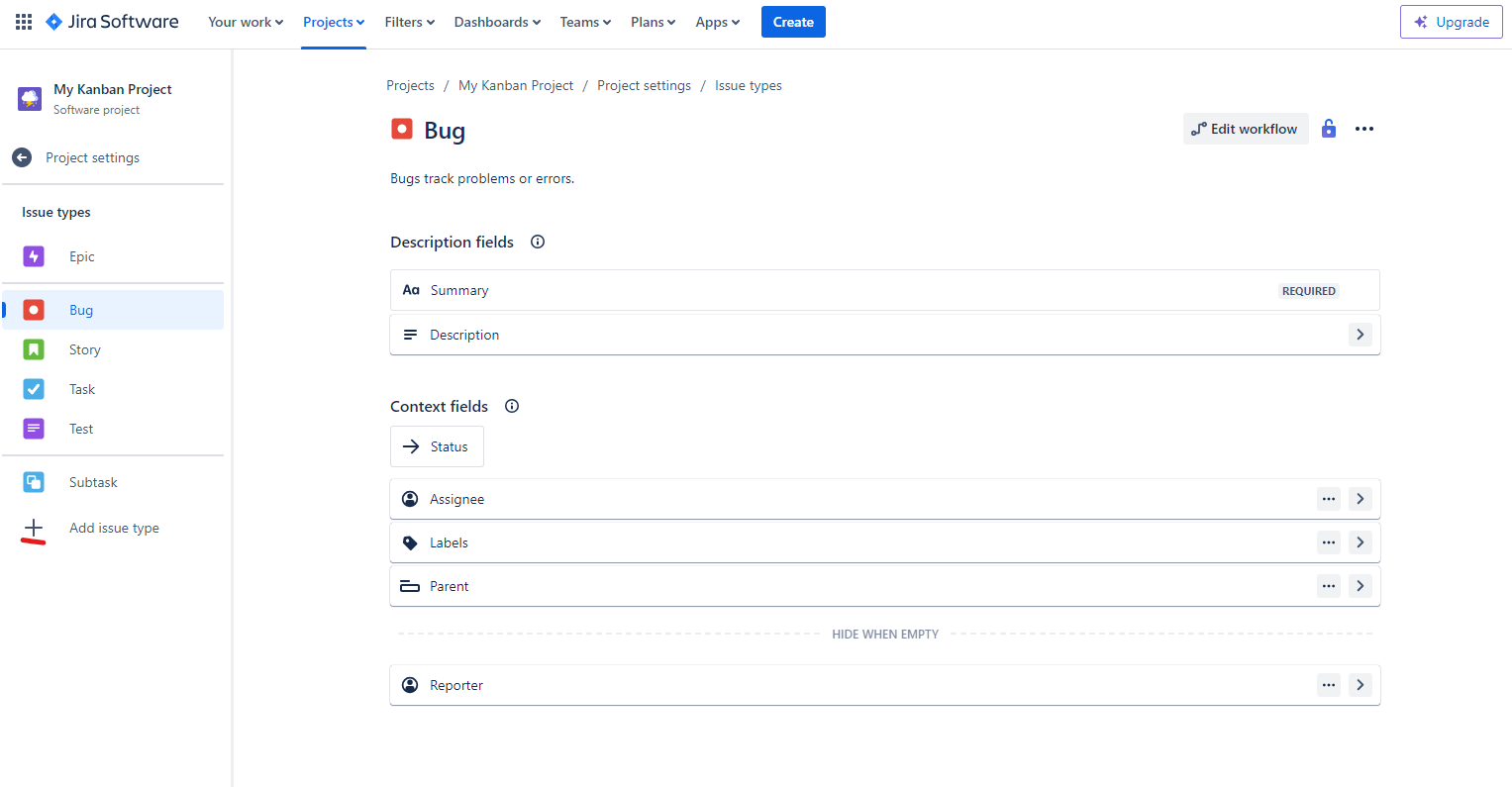Click the purple Epic issue type icon

coord(34,256)
